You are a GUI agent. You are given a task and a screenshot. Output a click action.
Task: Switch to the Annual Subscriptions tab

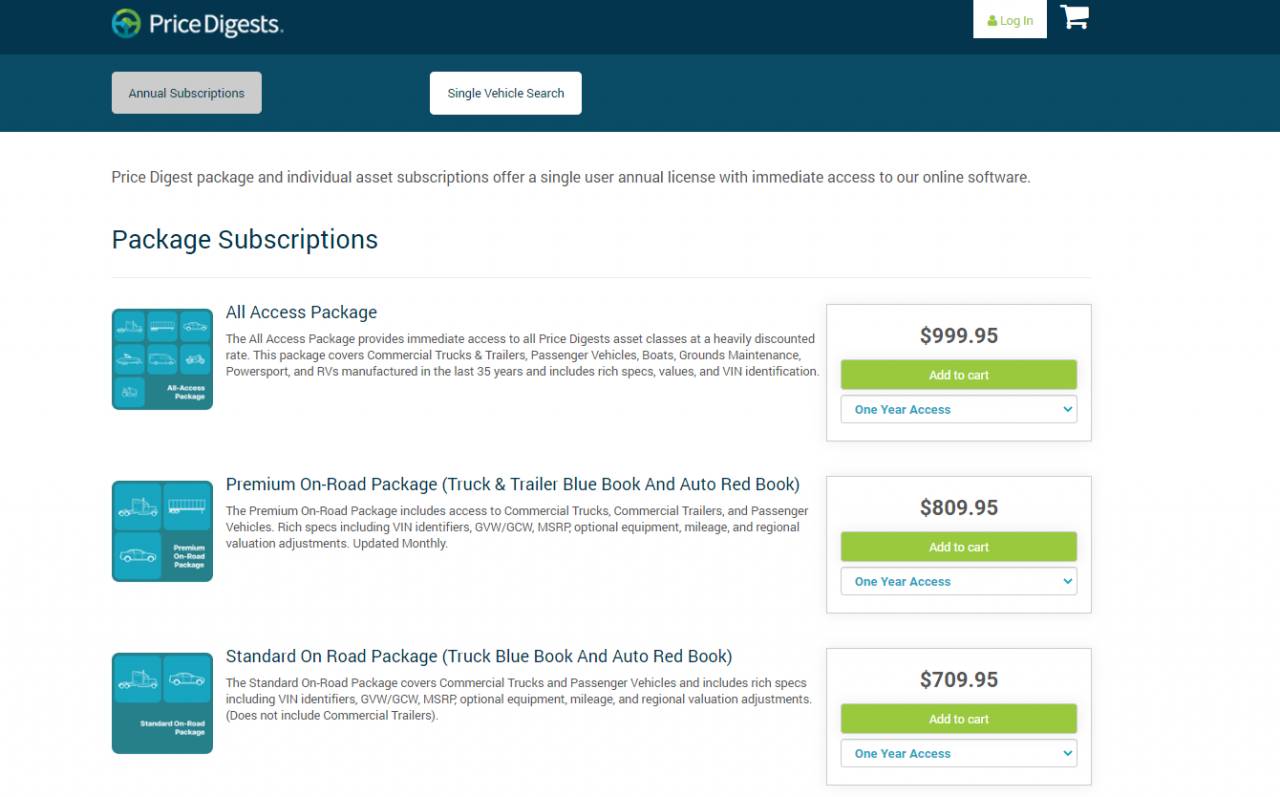[x=186, y=92]
